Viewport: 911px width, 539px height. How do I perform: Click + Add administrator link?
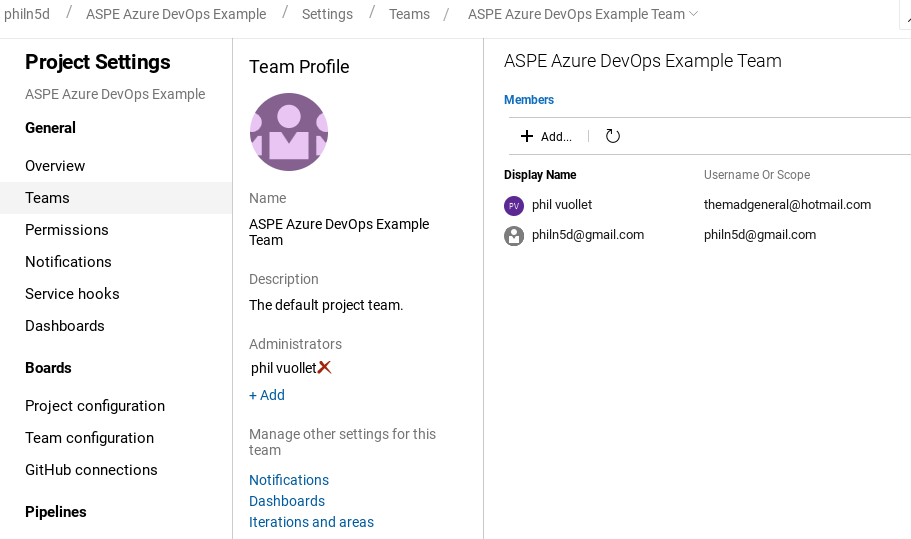267,395
